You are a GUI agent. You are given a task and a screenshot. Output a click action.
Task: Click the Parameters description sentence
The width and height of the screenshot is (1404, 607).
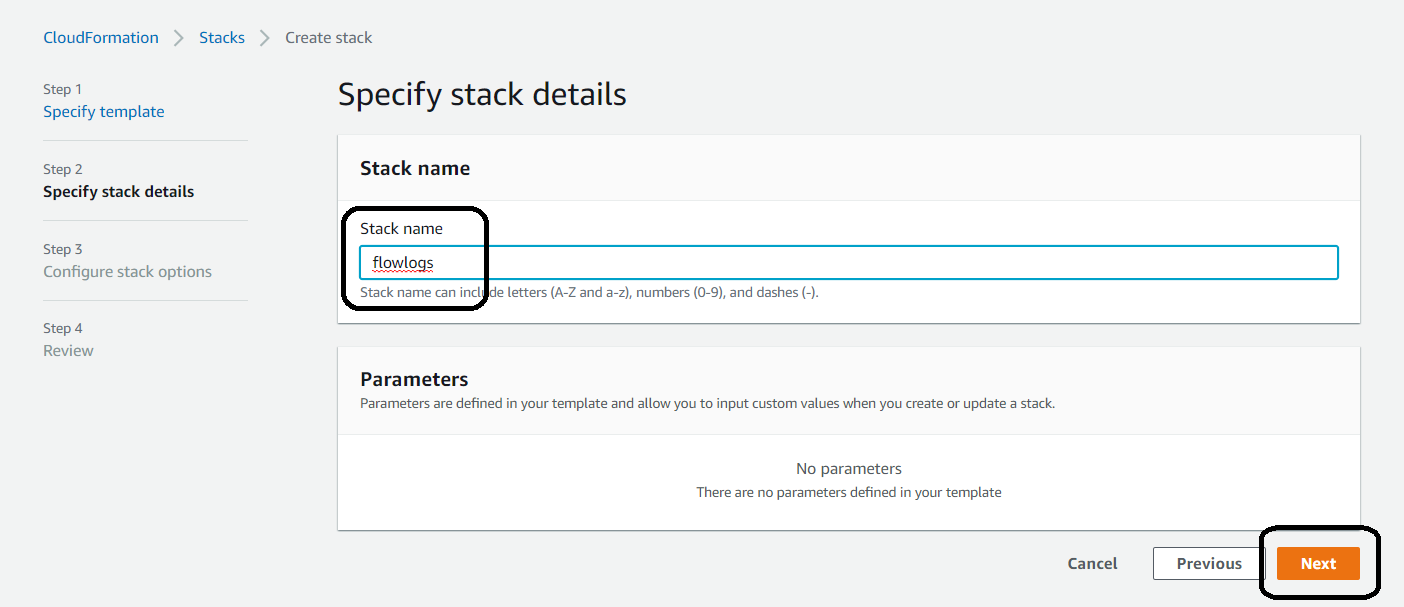(x=707, y=404)
